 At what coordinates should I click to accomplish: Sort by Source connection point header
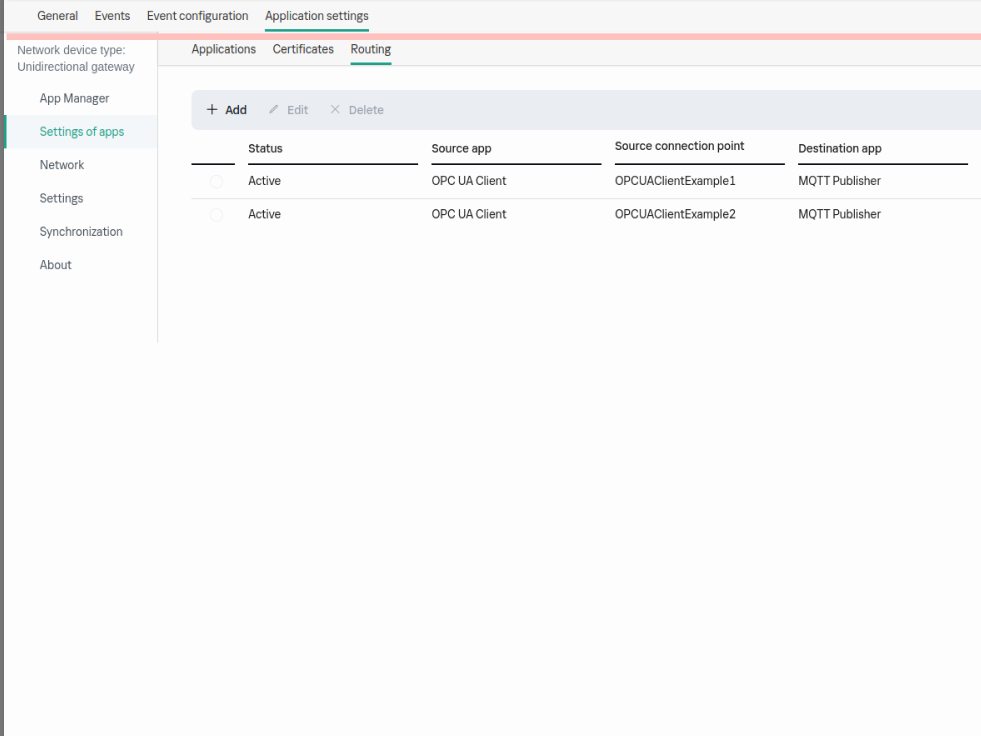coord(679,147)
